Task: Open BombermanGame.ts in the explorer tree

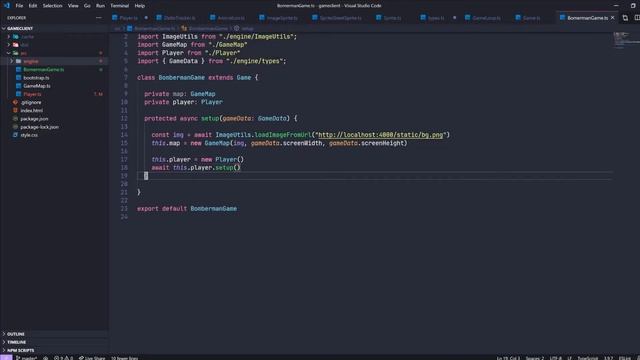Action: (x=43, y=69)
